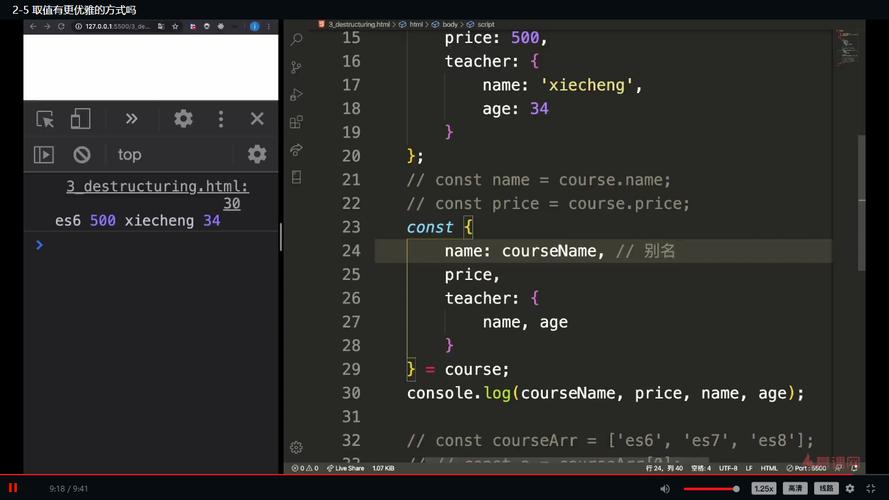Pause the video playback
The height and width of the screenshot is (500, 889).
(13, 488)
